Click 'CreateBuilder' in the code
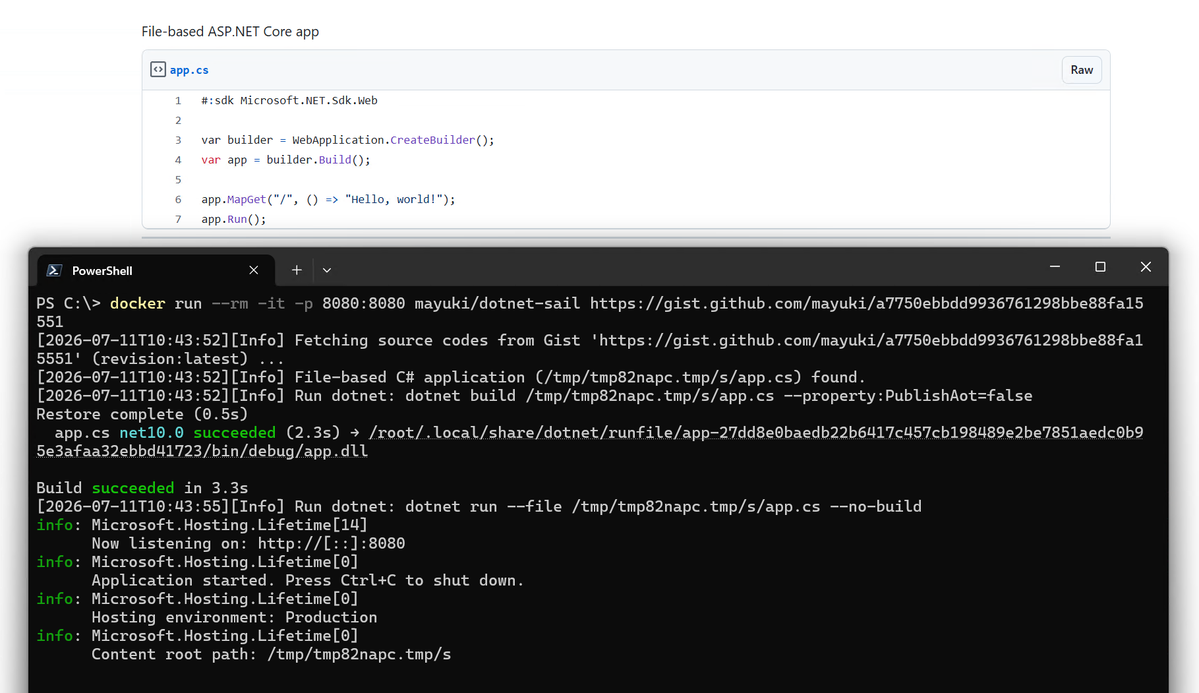Viewport: 1199px width, 693px height. (432, 140)
